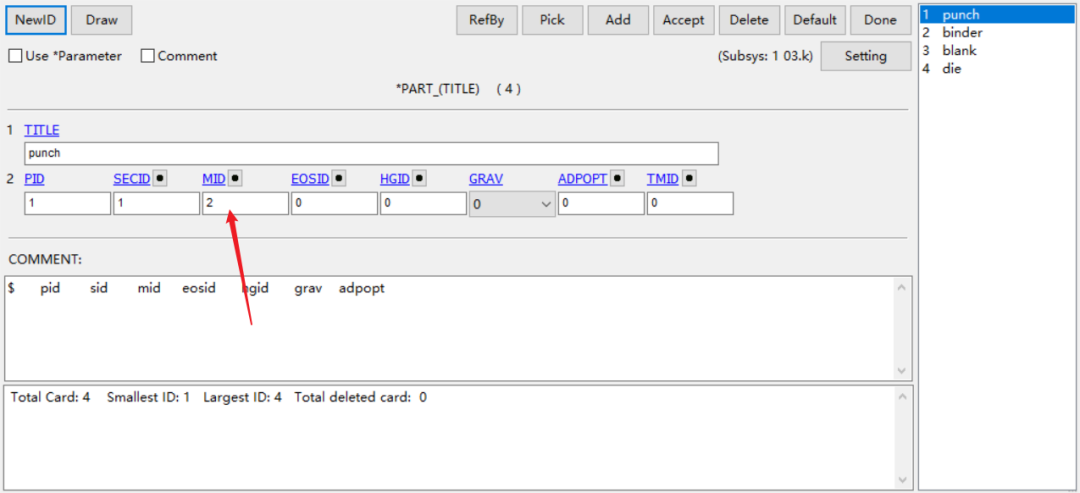Open the TITLE field help link
The height and width of the screenshot is (493, 1080).
pos(41,129)
